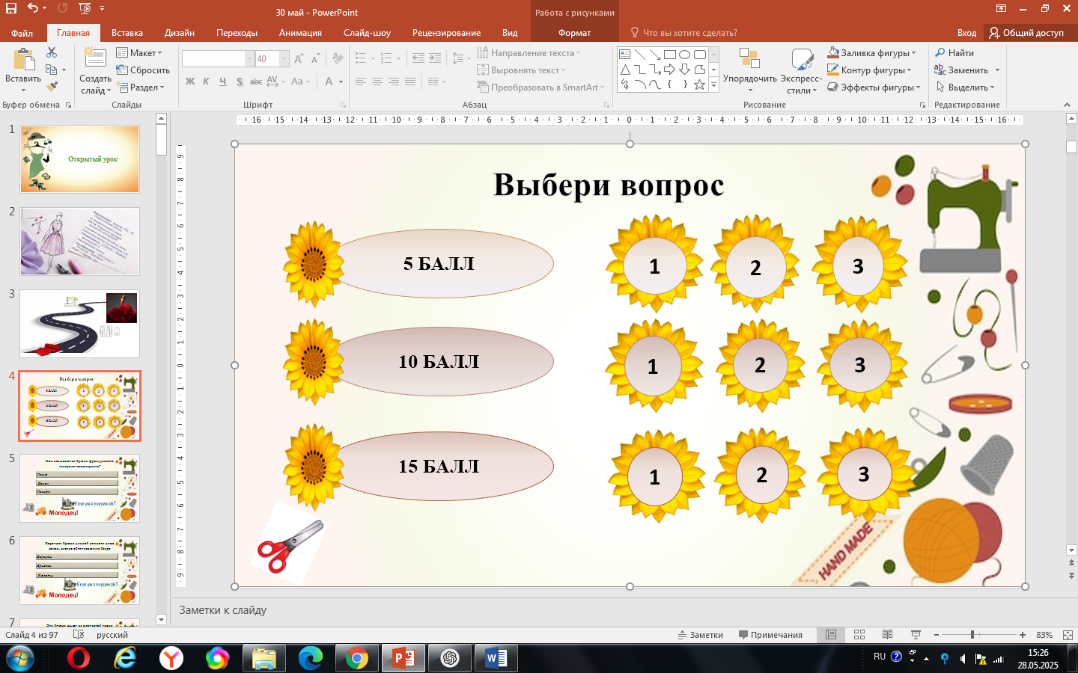Open Shape Fill (Заливка фигуры) dropdown
The height and width of the screenshot is (673, 1078).
coord(872,53)
